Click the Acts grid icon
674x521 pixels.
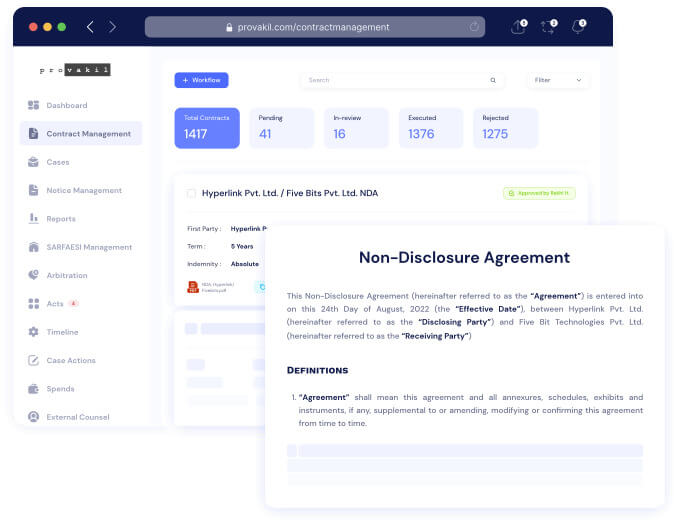pyautogui.click(x=34, y=303)
